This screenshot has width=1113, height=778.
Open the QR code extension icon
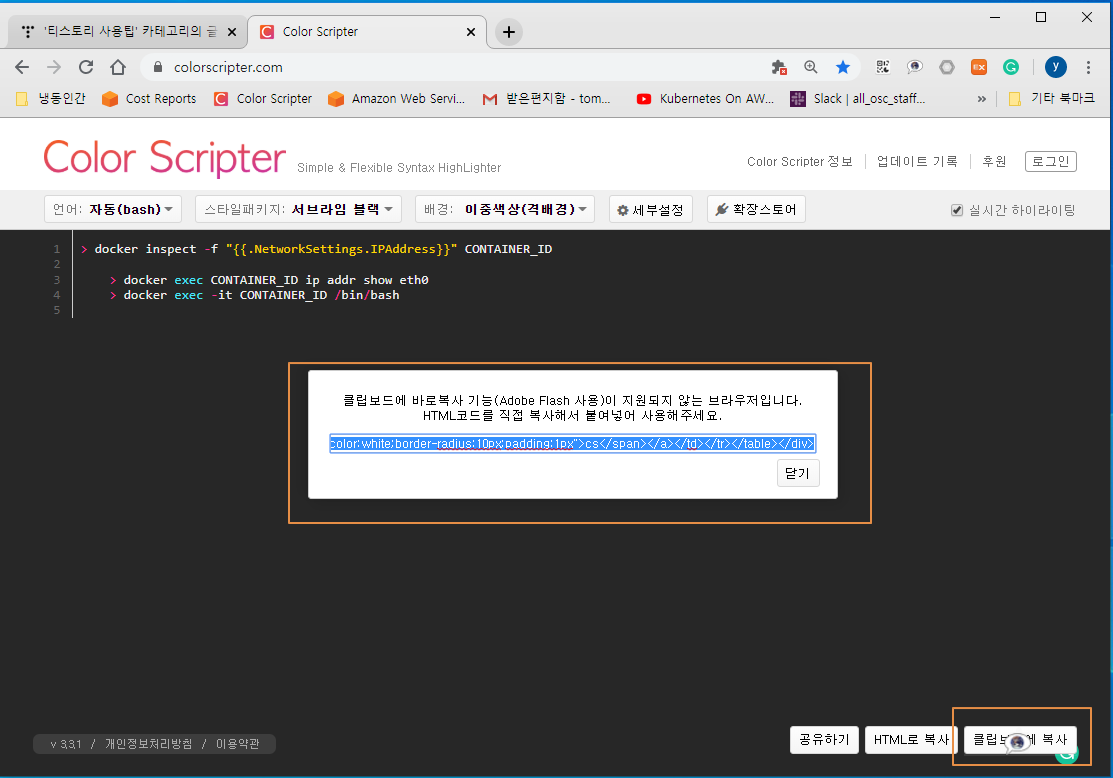[882, 67]
